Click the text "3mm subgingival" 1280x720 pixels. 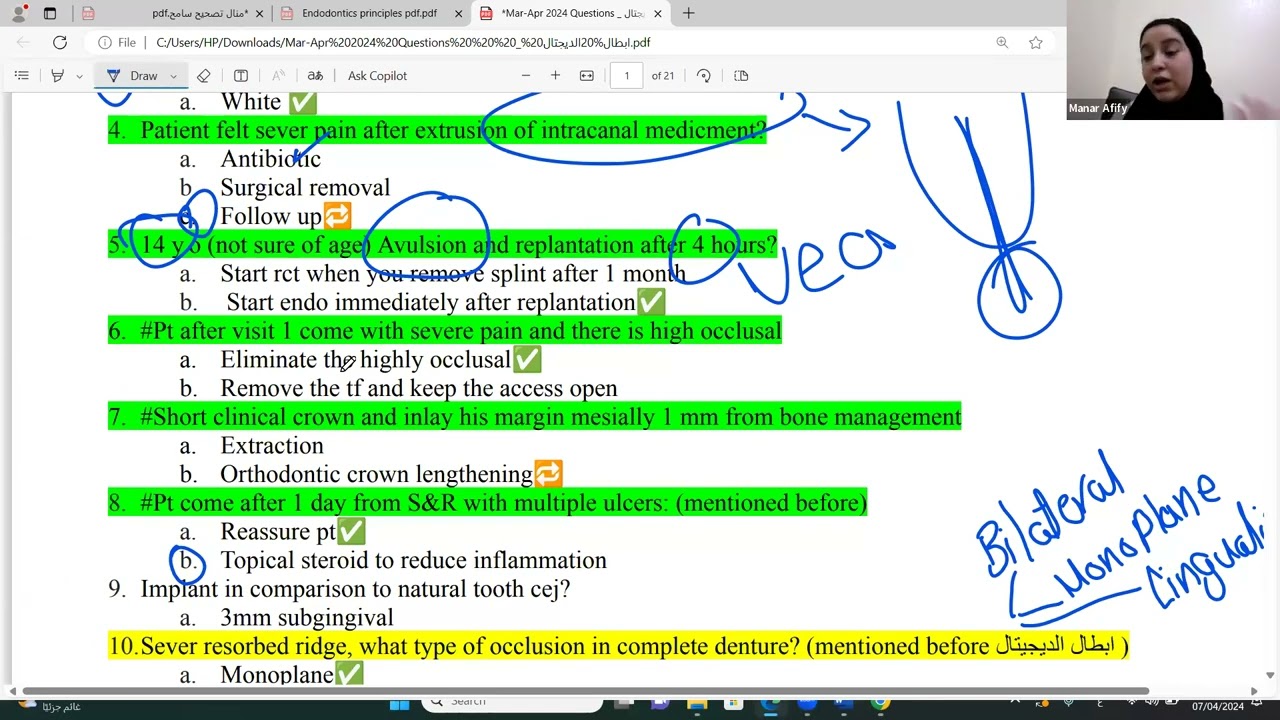pyautogui.click(x=307, y=618)
